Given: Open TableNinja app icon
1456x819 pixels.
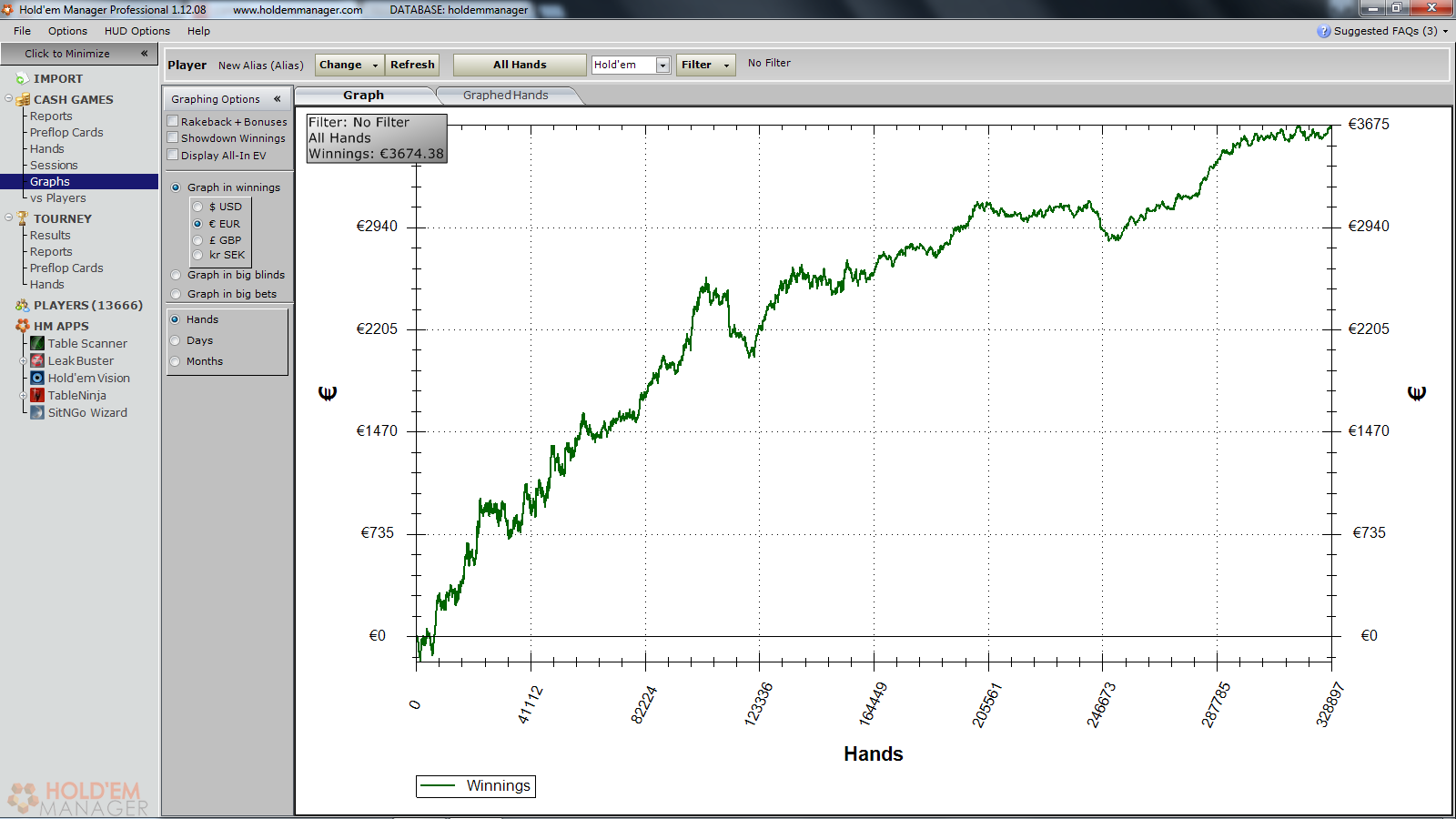Looking at the screenshot, I should [37, 395].
